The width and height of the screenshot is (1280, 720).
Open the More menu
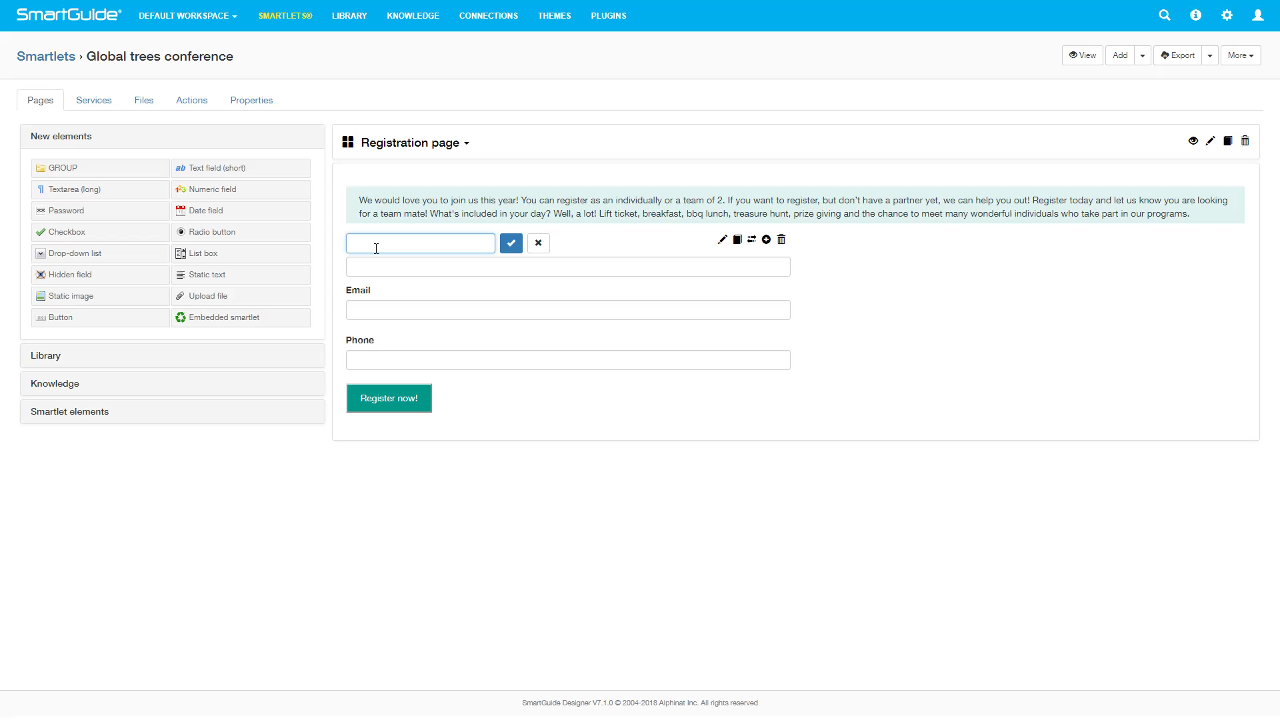[x=1239, y=55]
